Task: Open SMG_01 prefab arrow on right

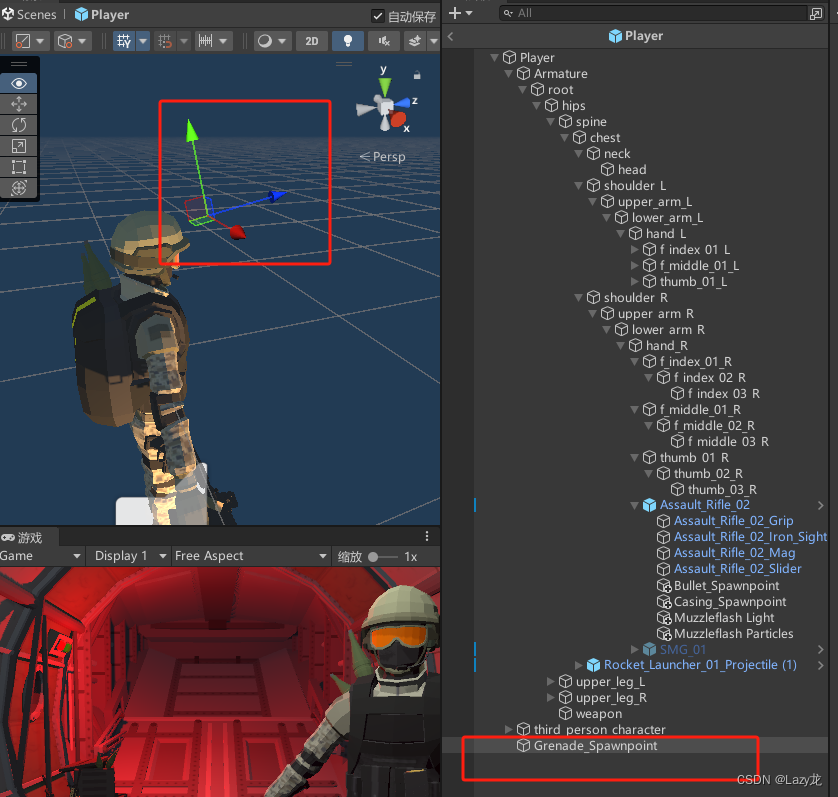Action: pyautogui.click(x=820, y=649)
